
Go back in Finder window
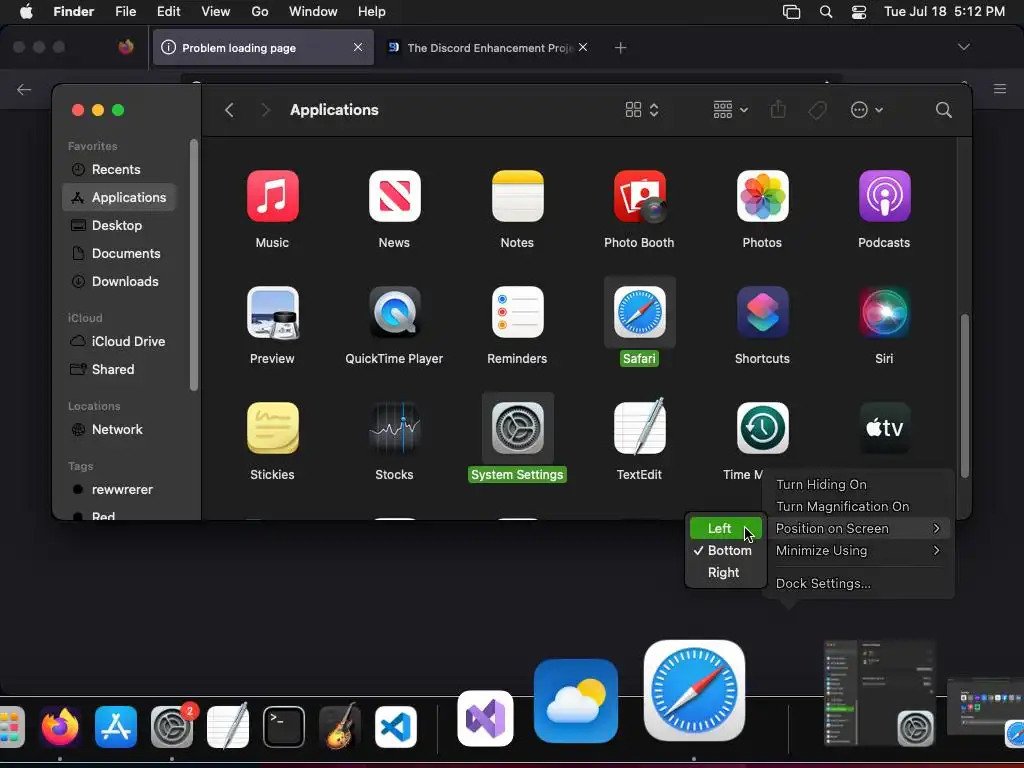point(229,110)
